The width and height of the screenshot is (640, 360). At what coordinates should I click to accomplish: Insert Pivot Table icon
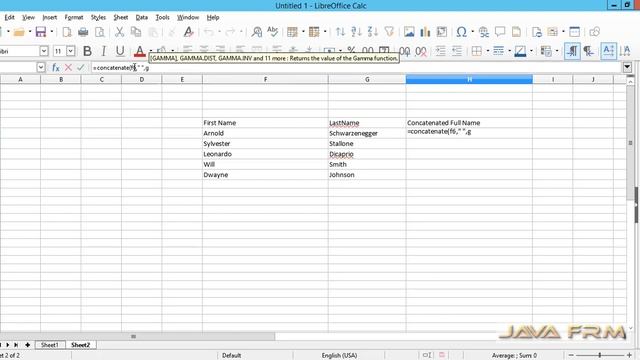442,32
